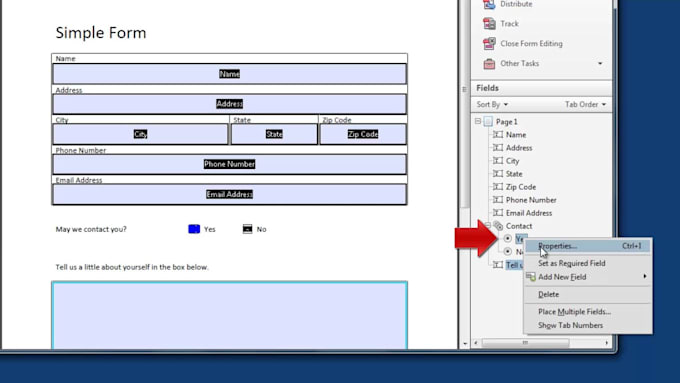
Task: Click the Address form field
Action: (x=229, y=104)
